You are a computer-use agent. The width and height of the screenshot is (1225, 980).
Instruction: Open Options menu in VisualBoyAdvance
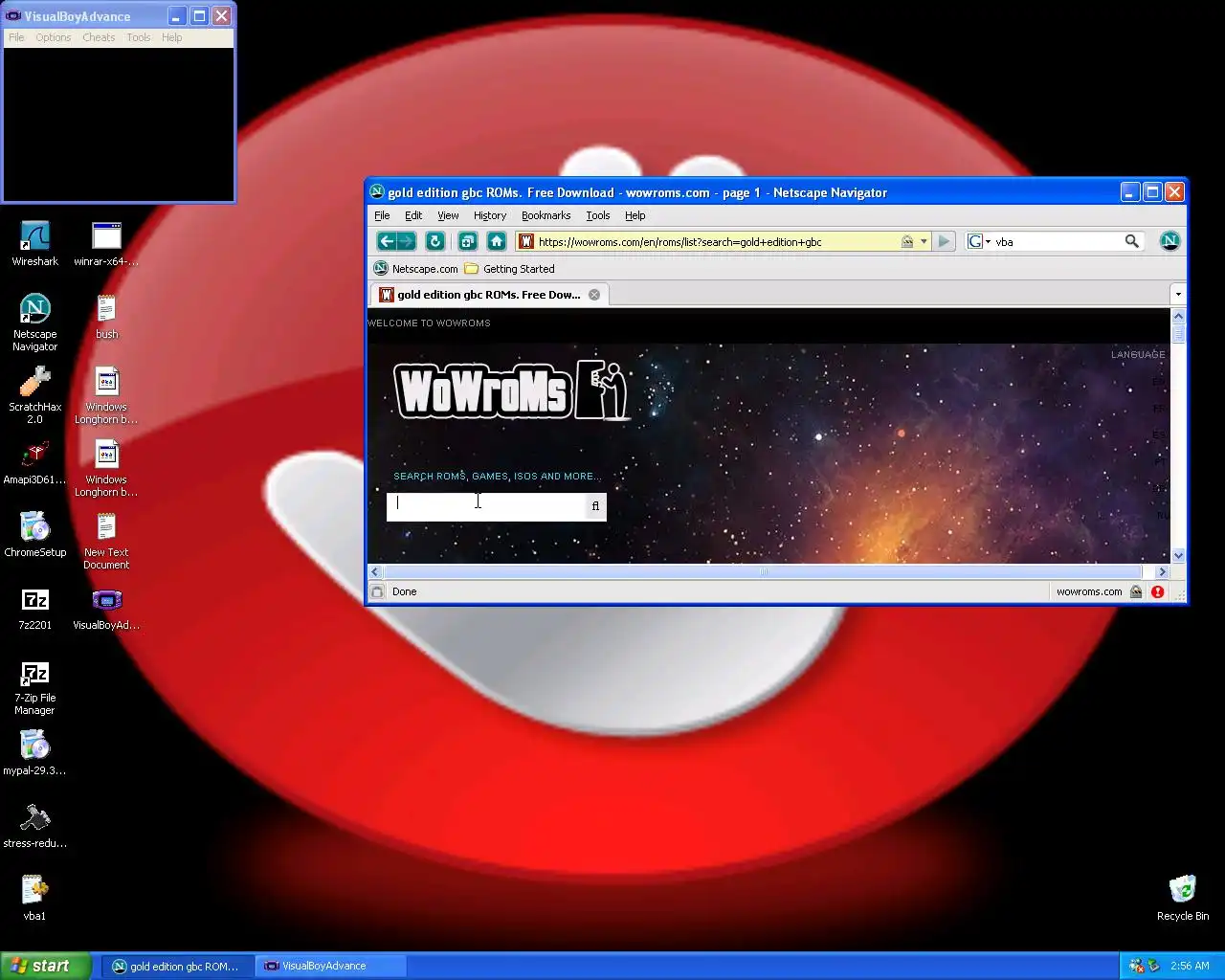(54, 37)
